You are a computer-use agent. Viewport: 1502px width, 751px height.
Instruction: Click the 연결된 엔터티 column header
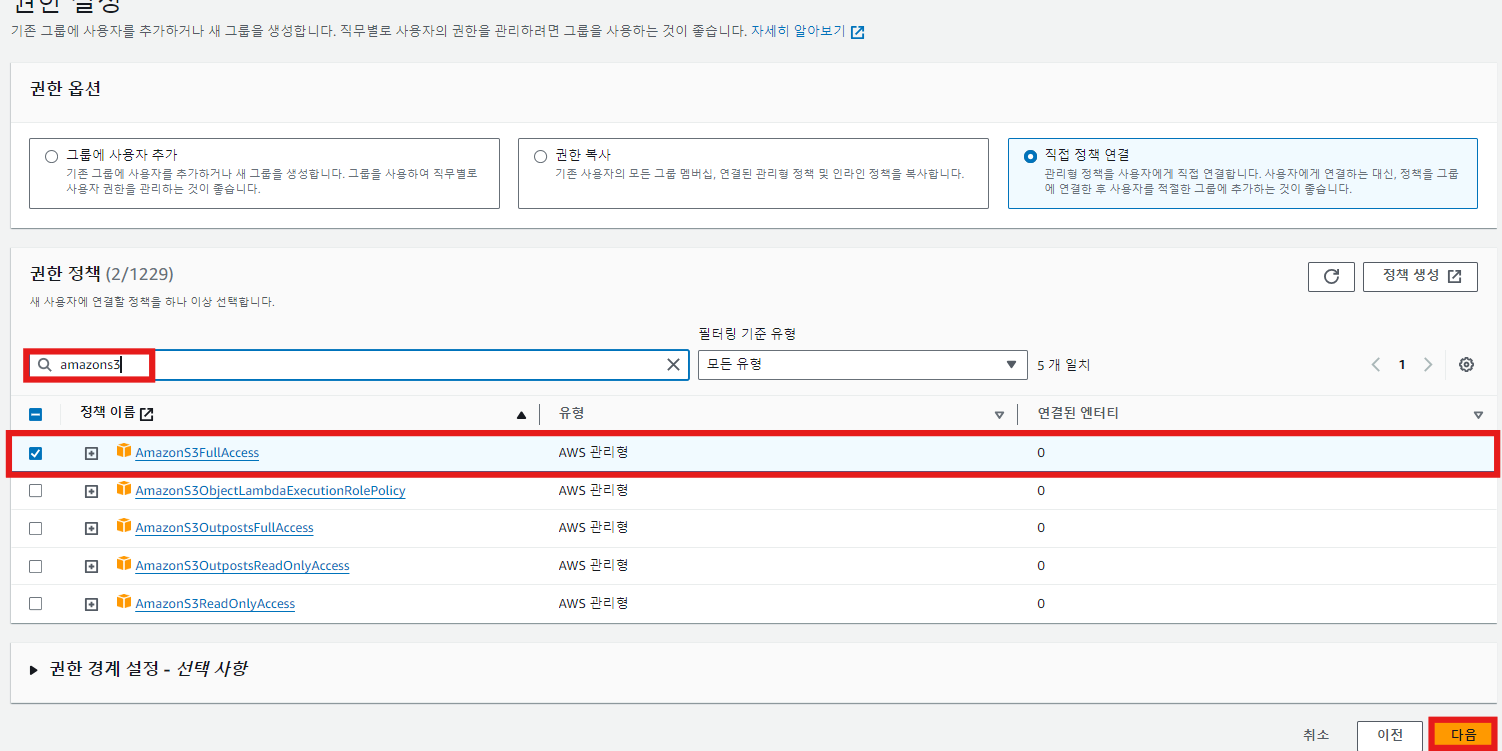pyautogui.click(x=1078, y=413)
